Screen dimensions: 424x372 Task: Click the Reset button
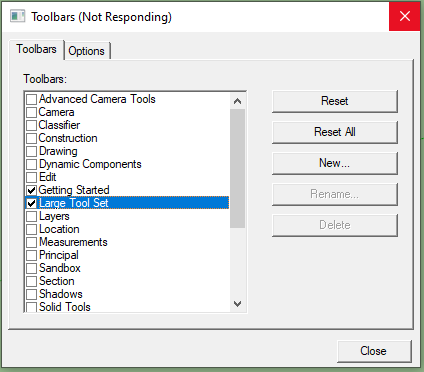pyautogui.click(x=335, y=101)
